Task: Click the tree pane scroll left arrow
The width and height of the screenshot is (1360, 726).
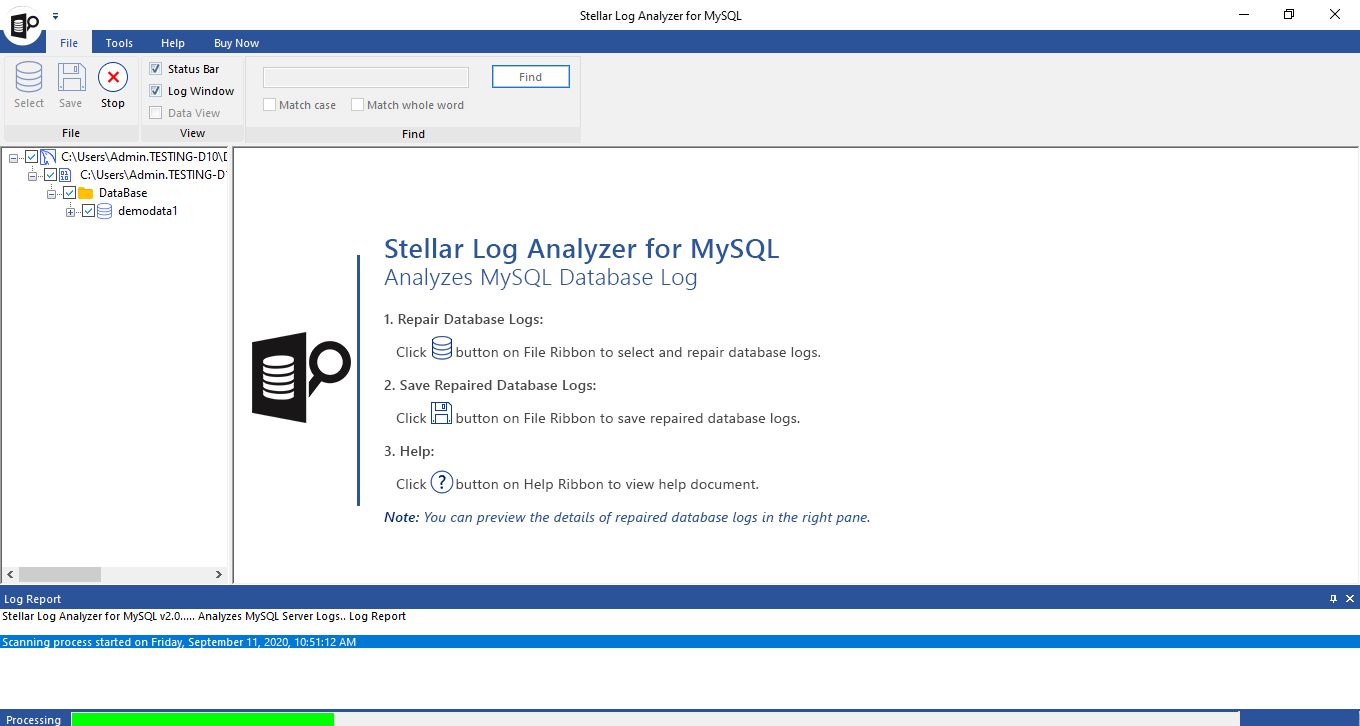Action: 10,575
